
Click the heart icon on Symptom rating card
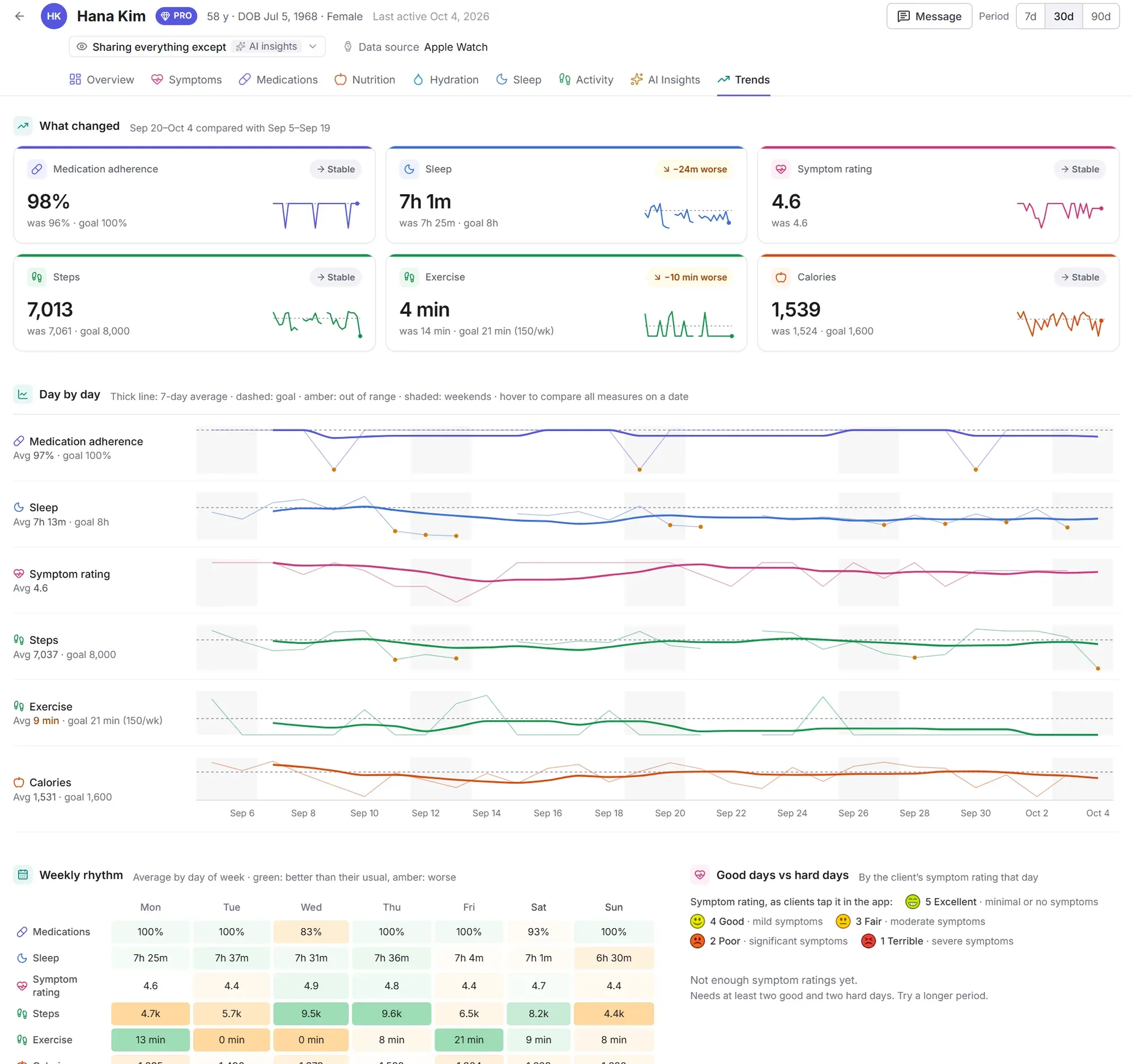[781, 169]
